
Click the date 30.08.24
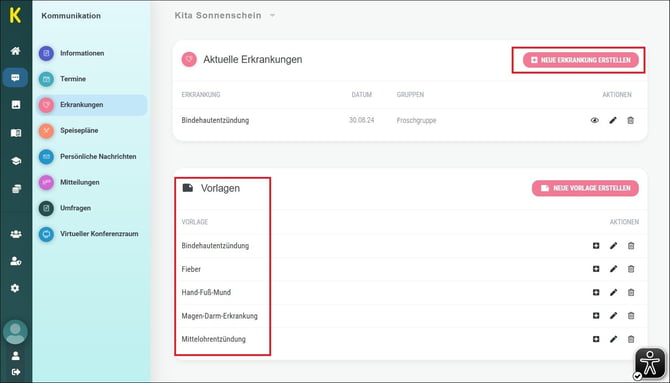pos(361,121)
